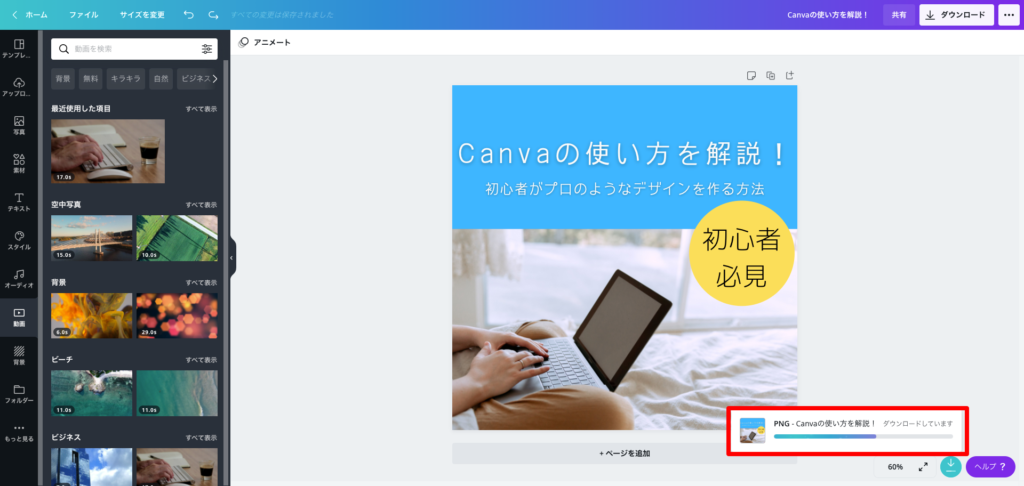1024x486 pixels.
Task: Open the Photos (写真) sidebar tab
Action: tap(19, 126)
